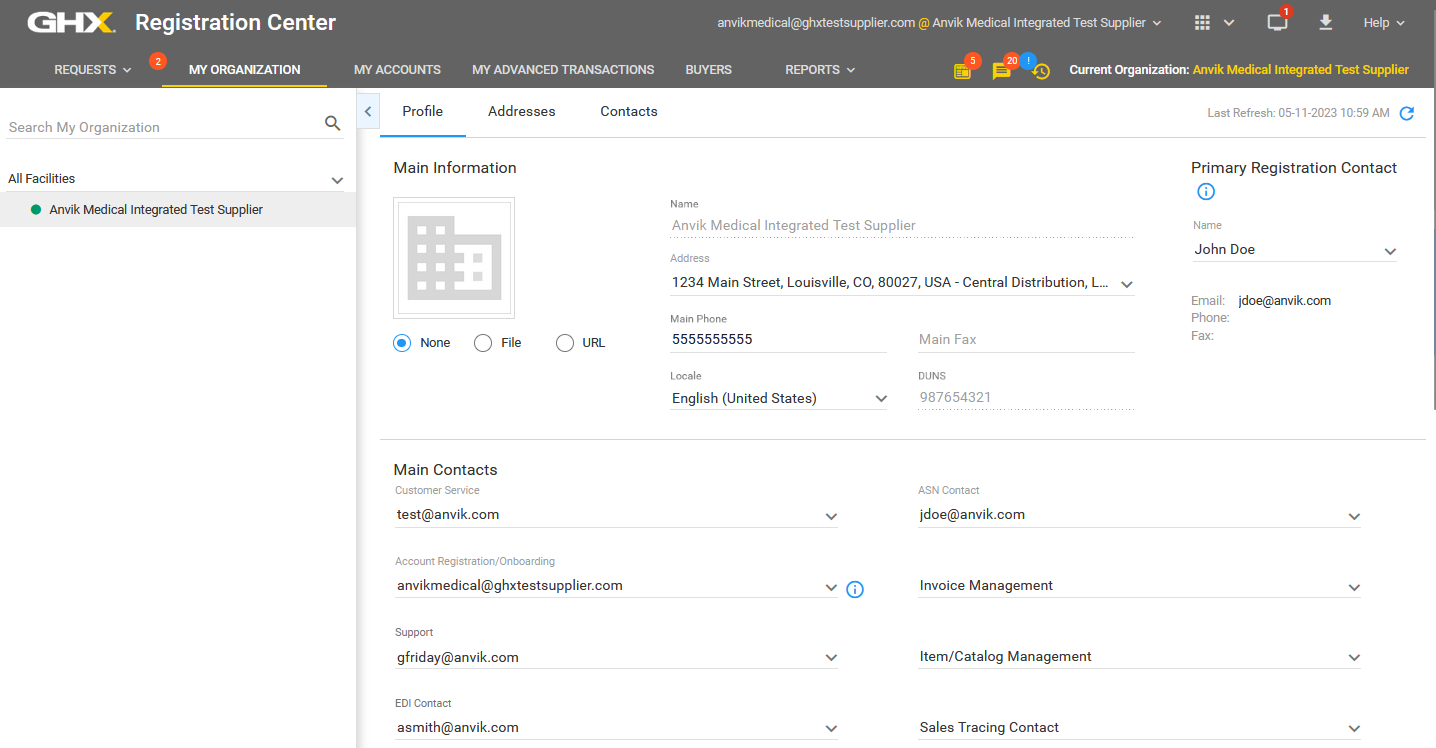Open the user account dropdown in header
Viewport: 1436px width, 748px height.
click(x=940, y=22)
